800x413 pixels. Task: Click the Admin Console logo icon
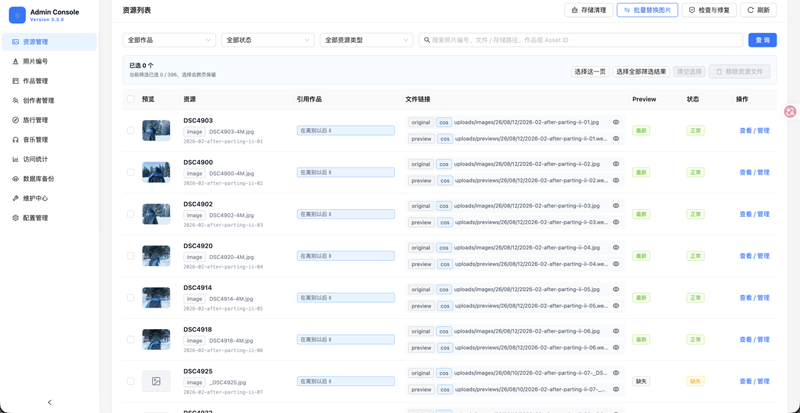(x=17, y=15)
